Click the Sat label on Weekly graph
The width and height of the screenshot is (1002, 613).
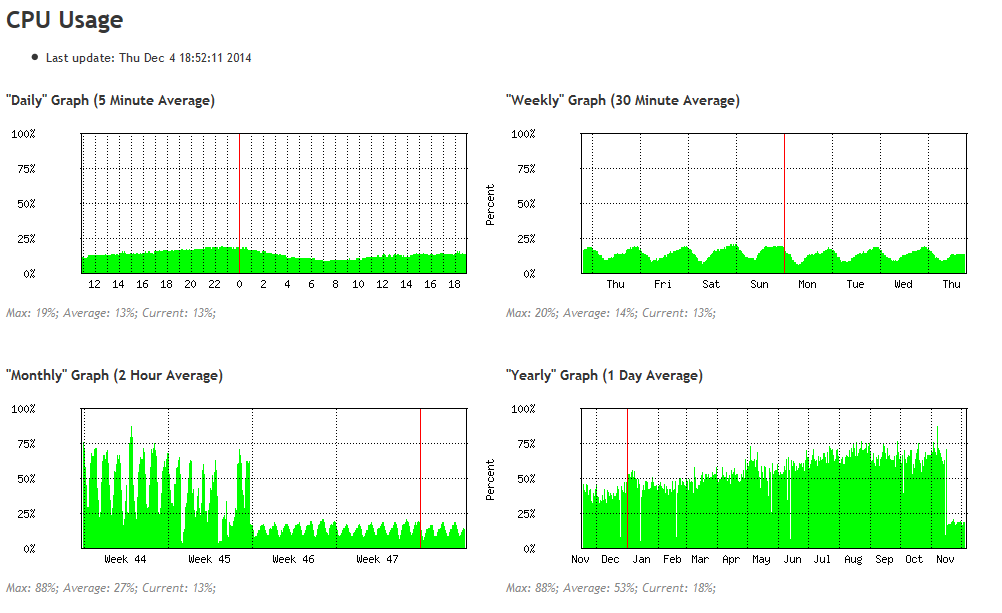[711, 284]
